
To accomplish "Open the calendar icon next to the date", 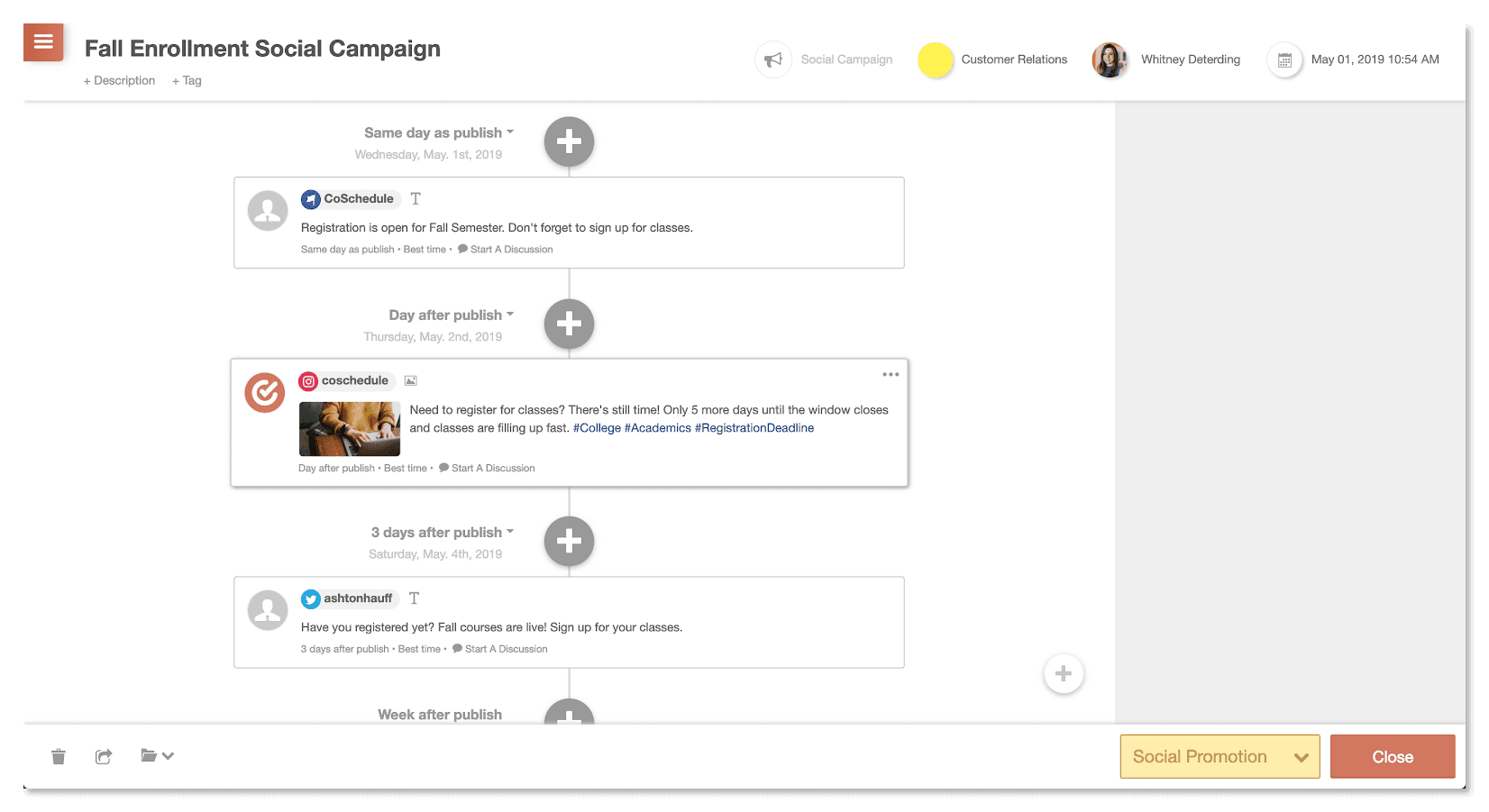I will [x=1283, y=59].
